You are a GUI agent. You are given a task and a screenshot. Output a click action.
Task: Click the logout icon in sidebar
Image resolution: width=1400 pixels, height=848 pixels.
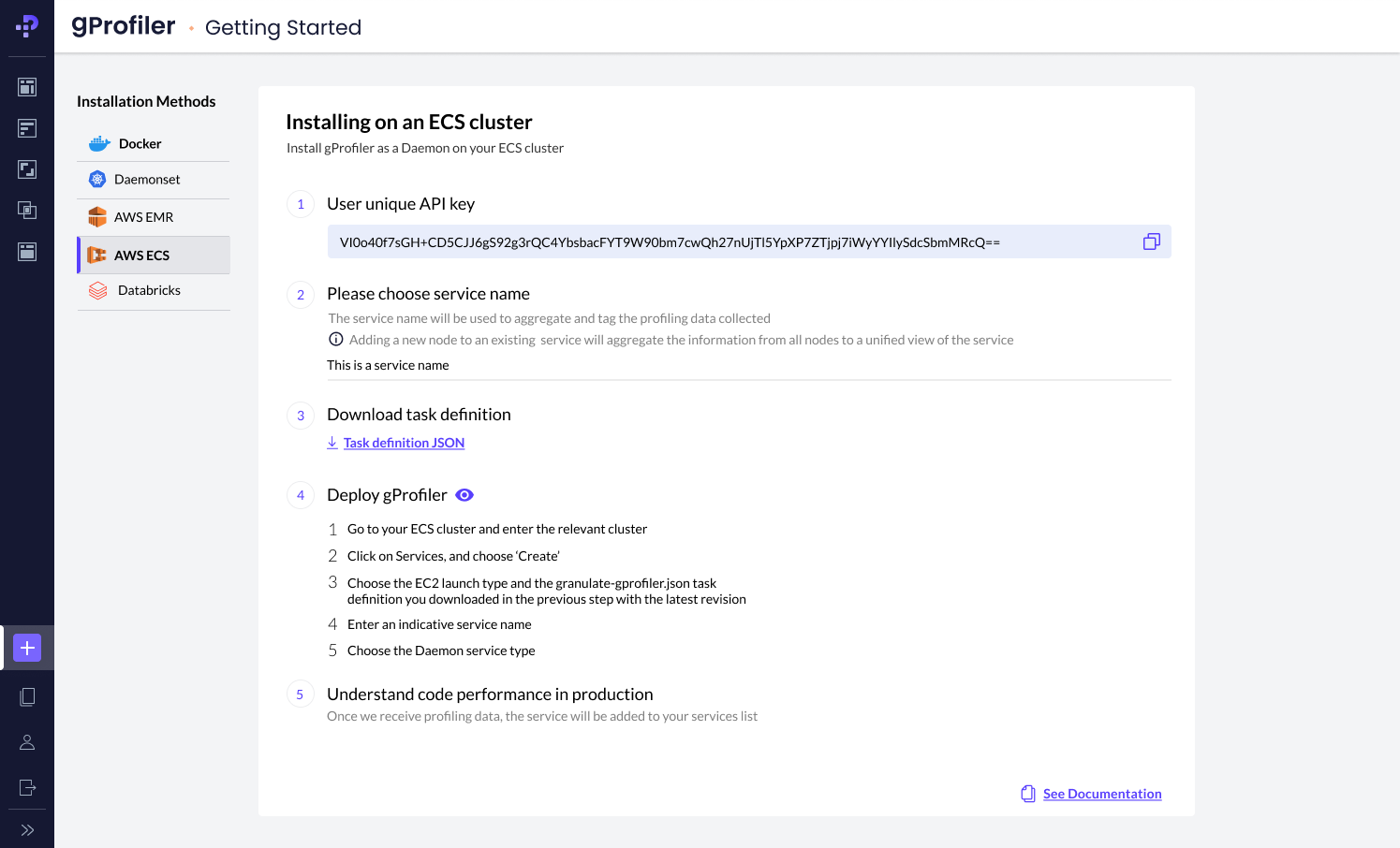click(27, 787)
